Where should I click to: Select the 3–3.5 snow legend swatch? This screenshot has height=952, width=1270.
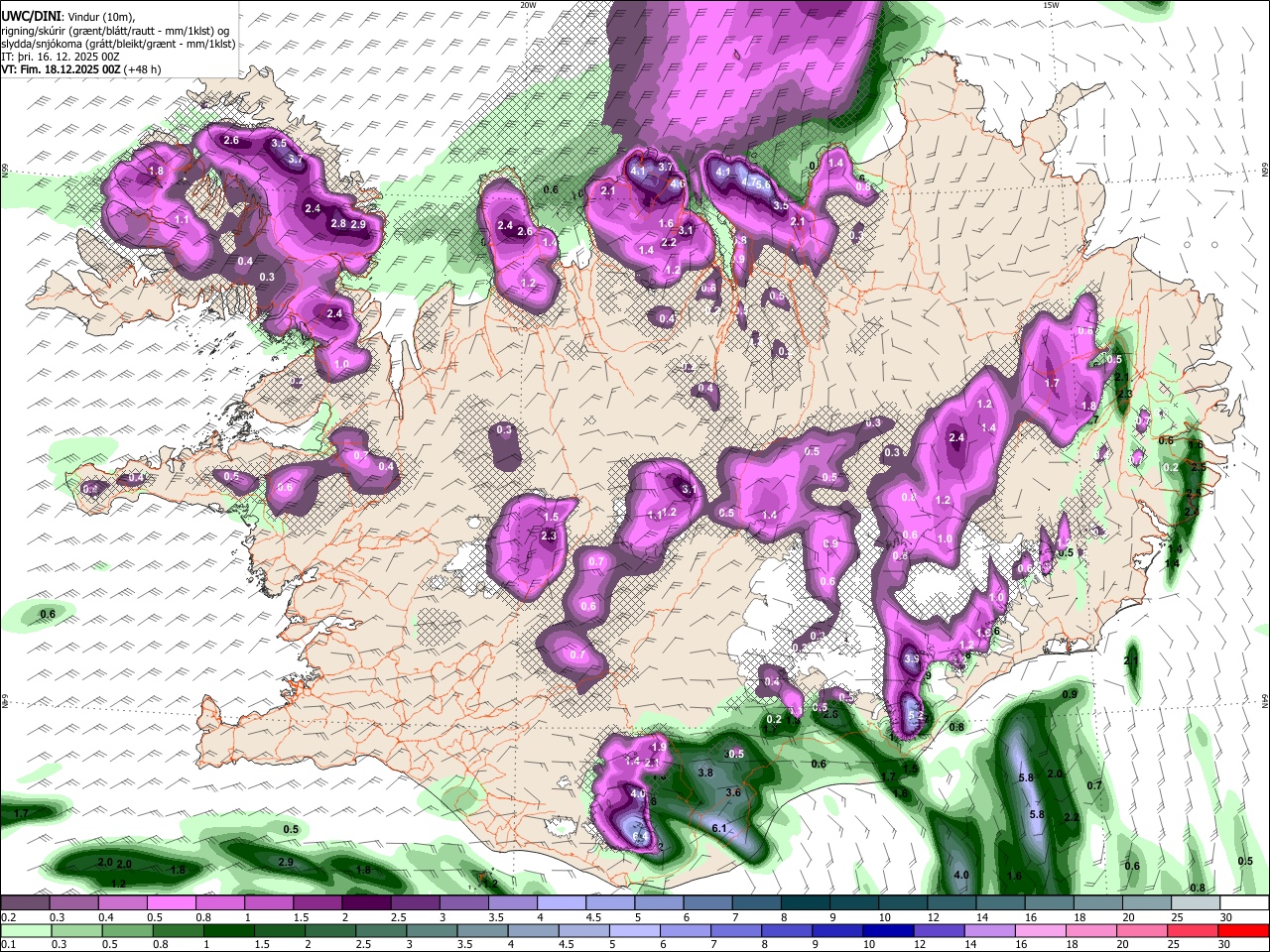point(463,903)
